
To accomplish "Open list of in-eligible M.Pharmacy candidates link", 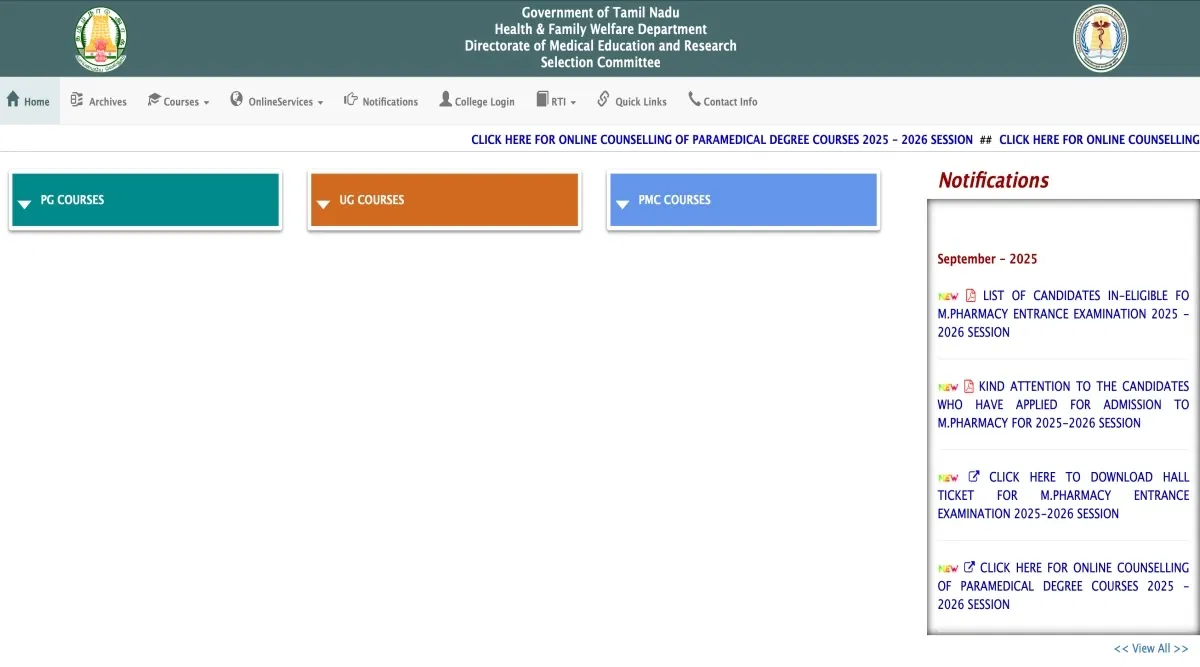I will [x=1063, y=314].
